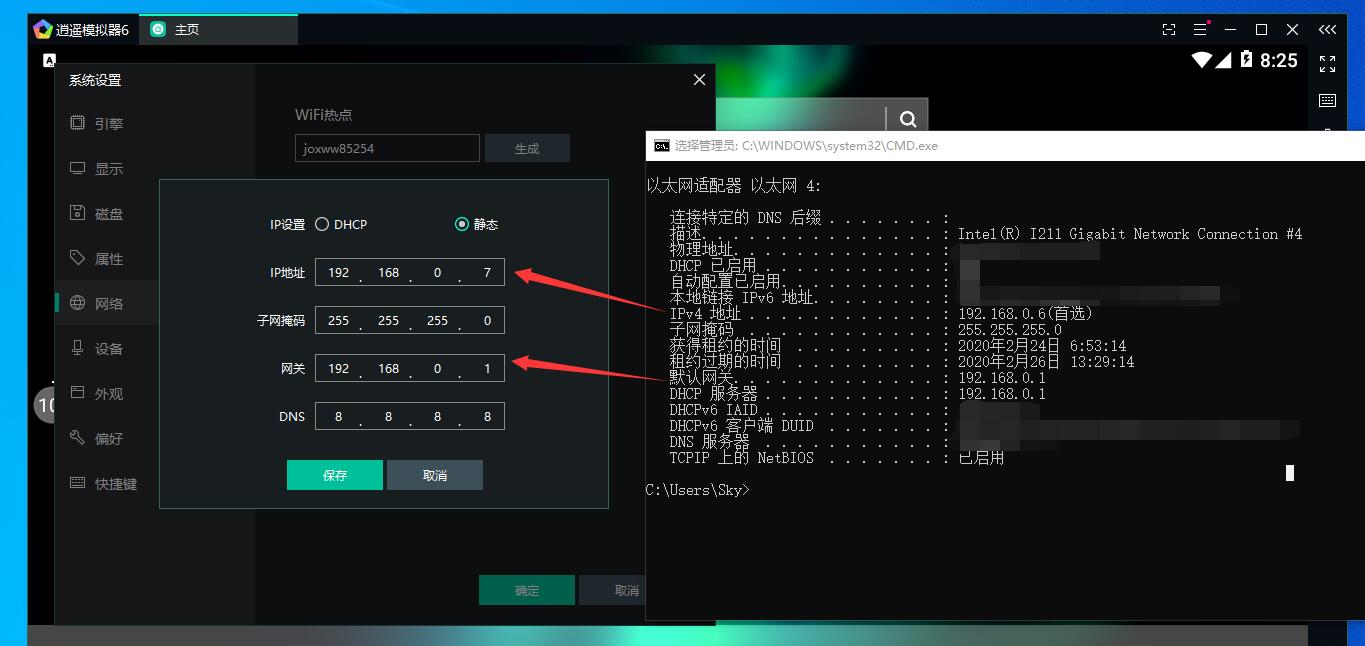Click 取消 in the IP settings dialog
Image resolution: width=1365 pixels, height=646 pixels.
click(x=434, y=475)
